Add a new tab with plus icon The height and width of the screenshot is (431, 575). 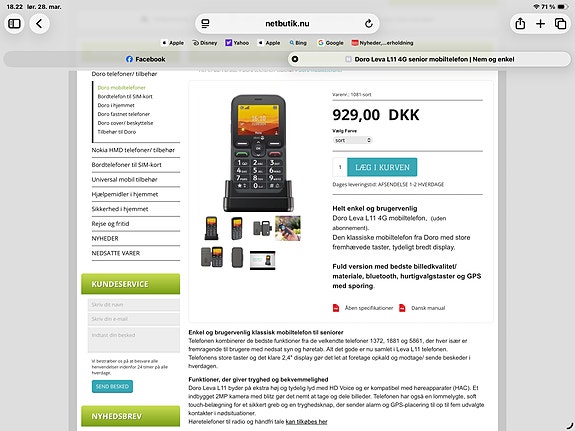click(540, 24)
